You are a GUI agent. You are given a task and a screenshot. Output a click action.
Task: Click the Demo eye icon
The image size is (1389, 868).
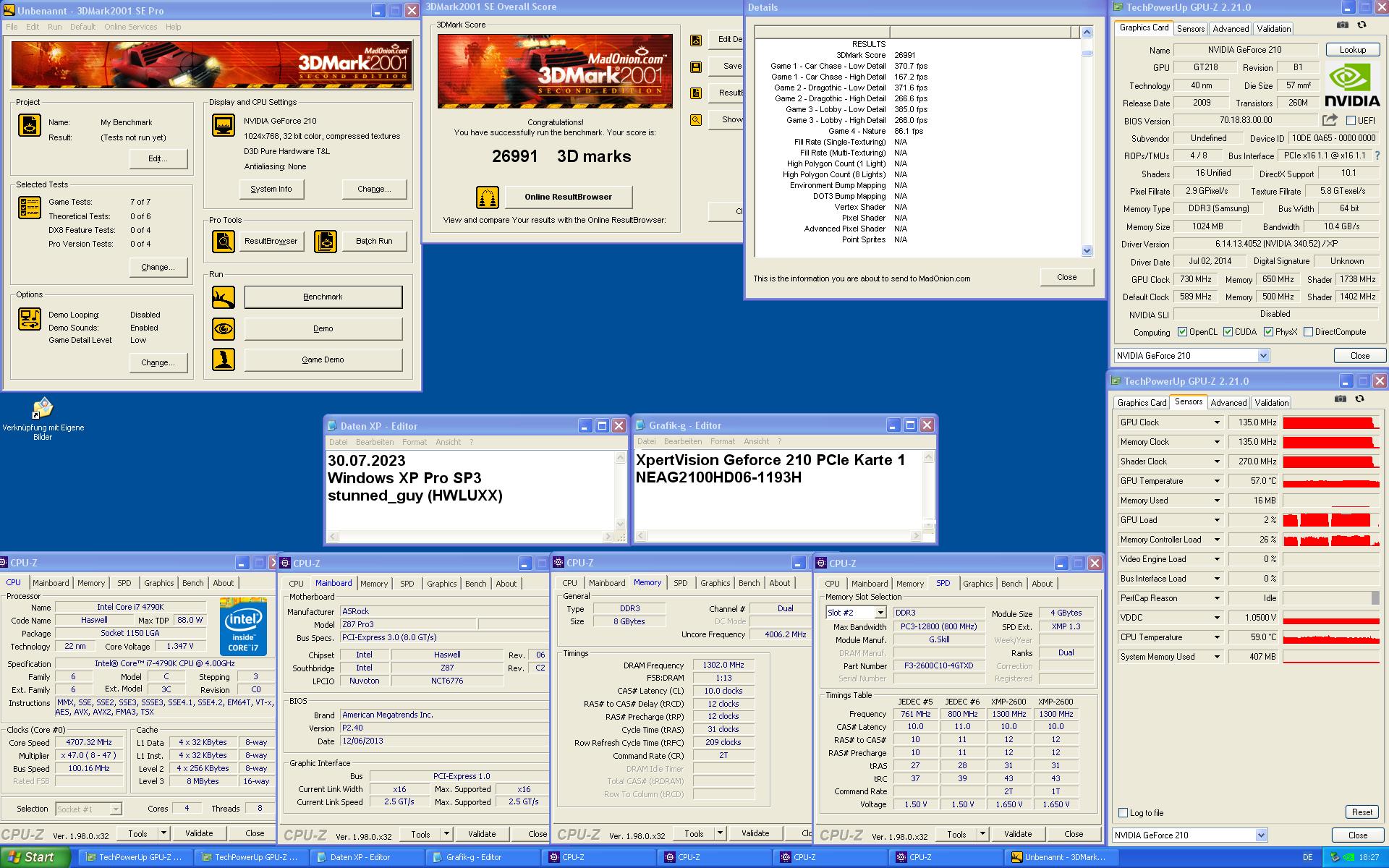click(x=224, y=329)
